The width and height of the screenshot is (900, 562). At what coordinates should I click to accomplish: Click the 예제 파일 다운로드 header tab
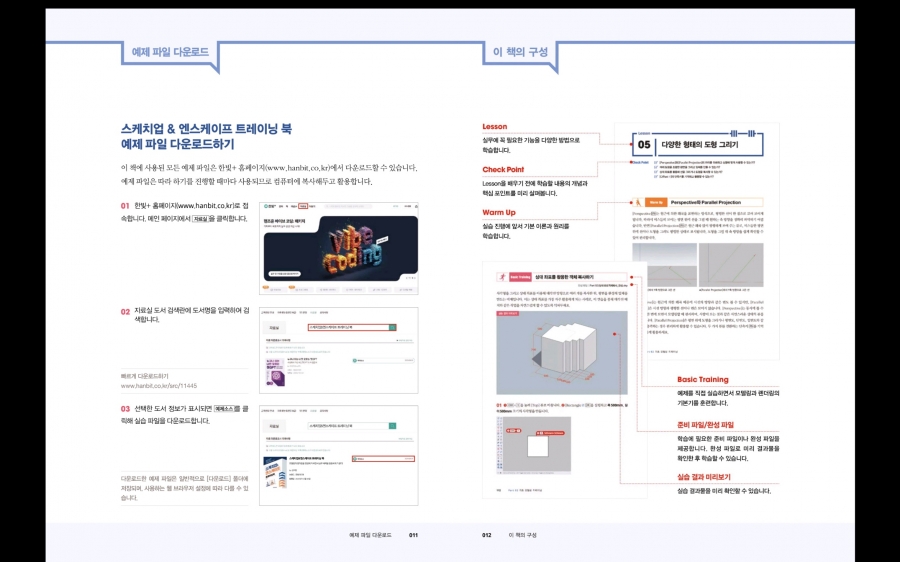coord(169,51)
